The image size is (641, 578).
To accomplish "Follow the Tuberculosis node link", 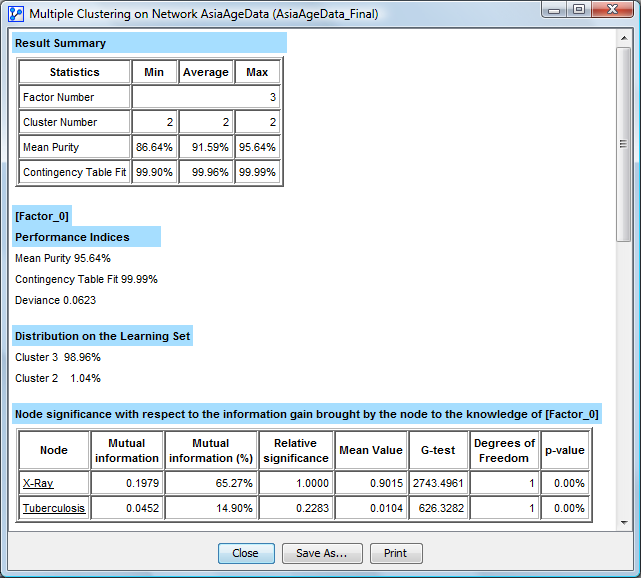I will point(54,508).
